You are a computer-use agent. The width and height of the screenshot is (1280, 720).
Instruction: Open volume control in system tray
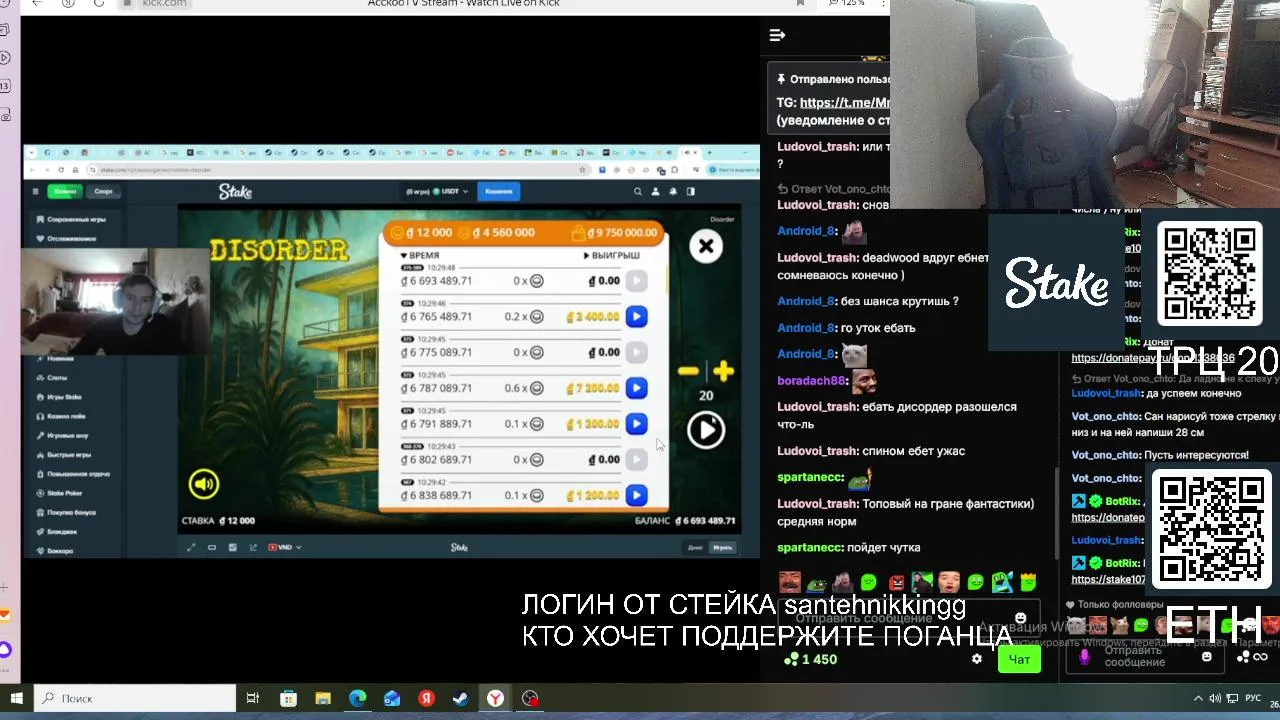1215,698
